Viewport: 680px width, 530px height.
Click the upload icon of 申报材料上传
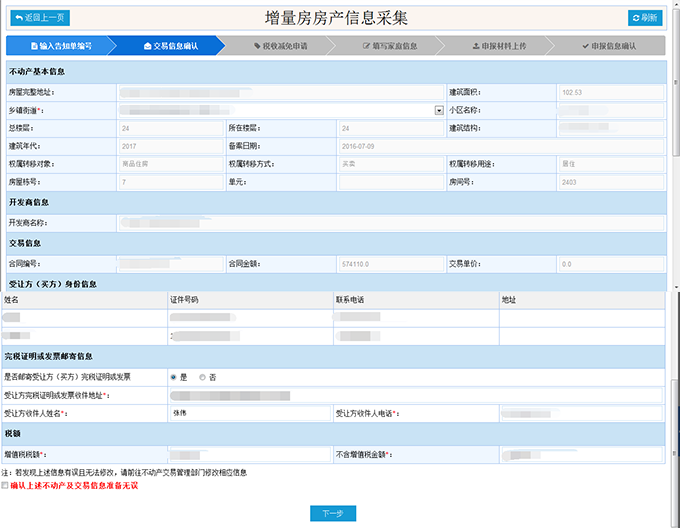point(475,46)
